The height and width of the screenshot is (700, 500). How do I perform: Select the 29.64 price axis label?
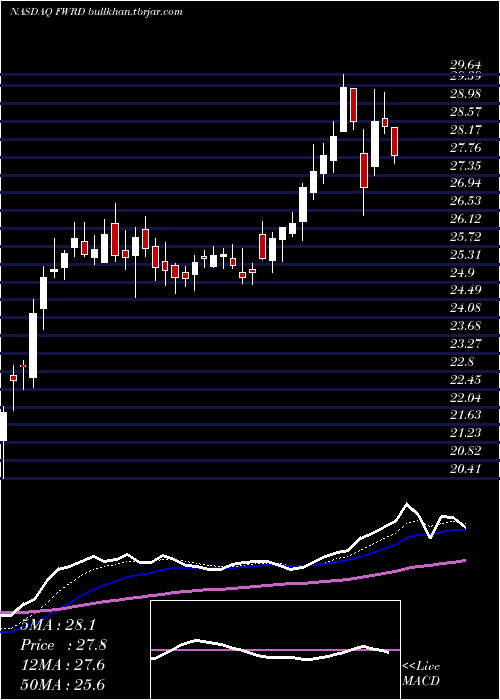pos(465,66)
